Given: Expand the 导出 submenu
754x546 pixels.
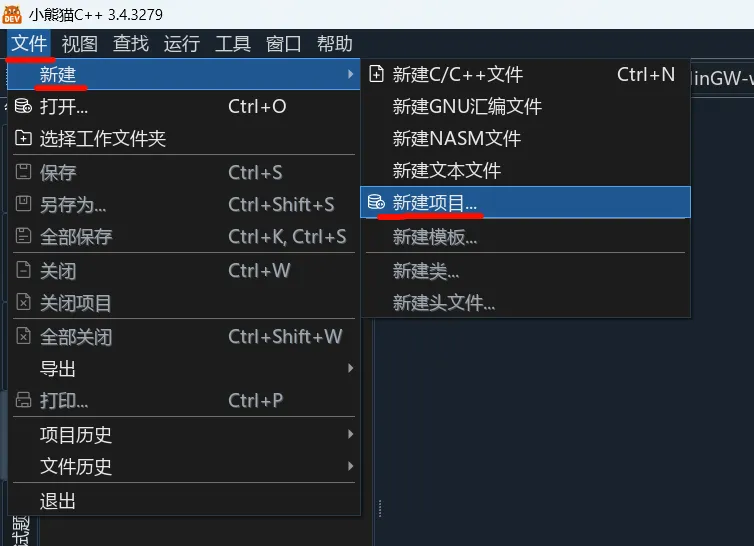Looking at the screenshot, I should [350, 369].
